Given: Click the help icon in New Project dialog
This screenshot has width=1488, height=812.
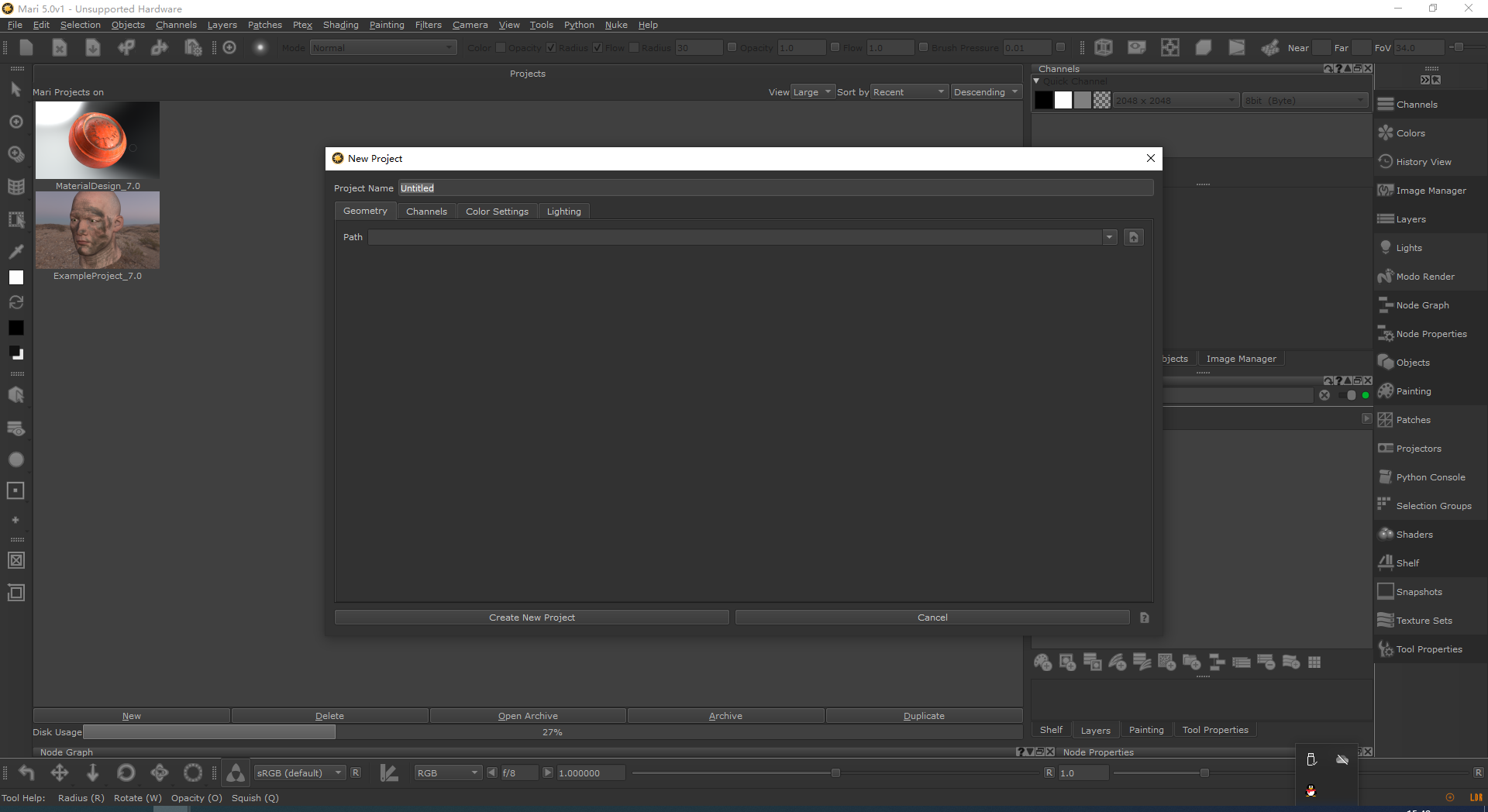Looking at the screenshot, I should click(x=1145, y=618).
